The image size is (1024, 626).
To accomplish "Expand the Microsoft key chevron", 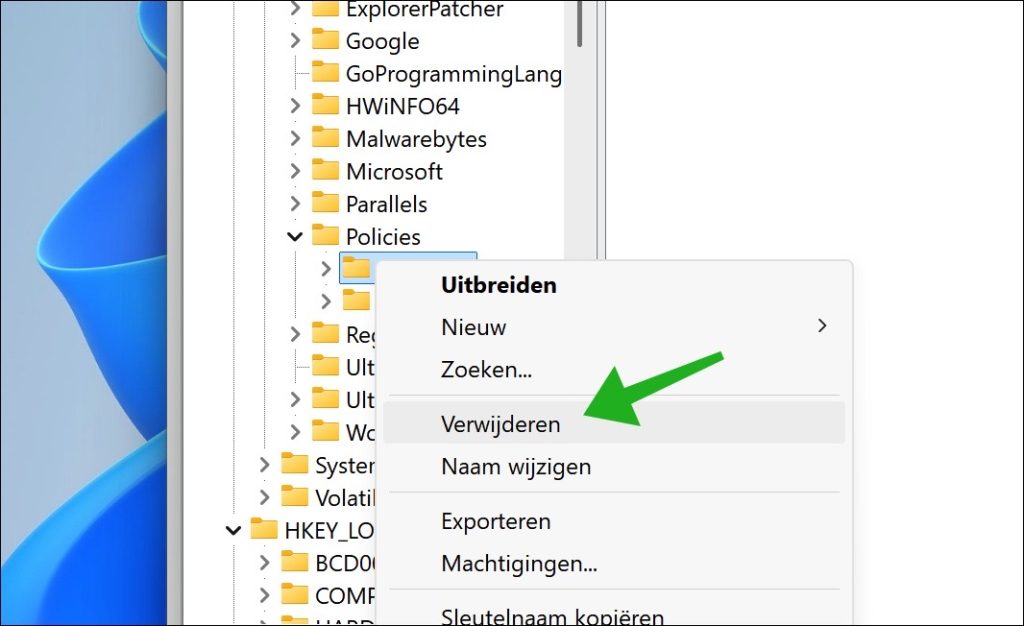I will 293,171.
